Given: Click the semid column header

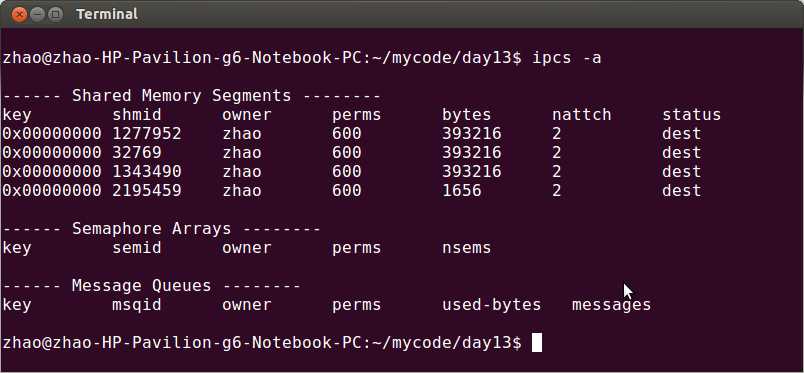Looking at the screenshot, I should click(137, 248).
